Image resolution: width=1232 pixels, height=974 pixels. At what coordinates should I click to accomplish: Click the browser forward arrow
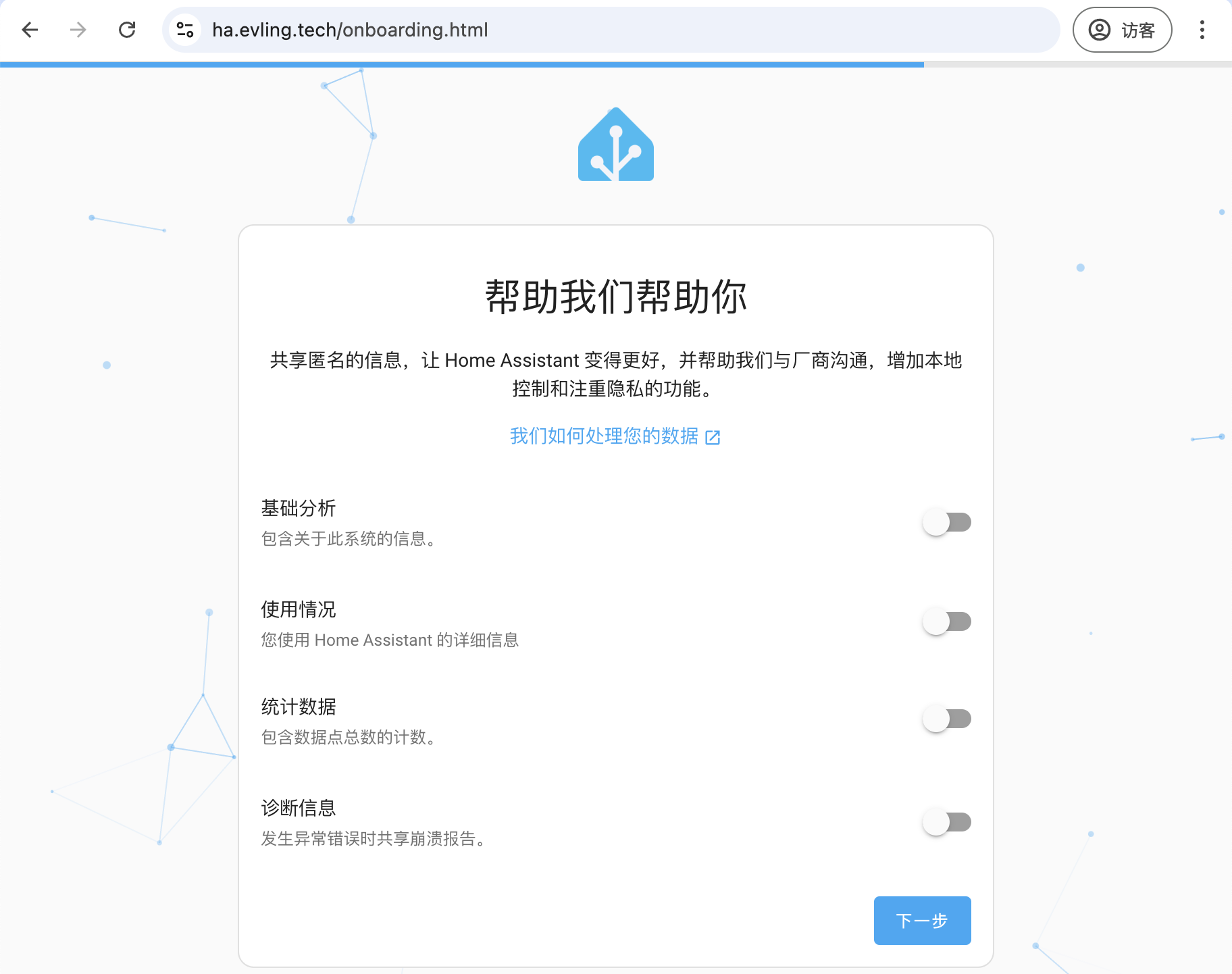pyautogui.click(x=78, y=30)
